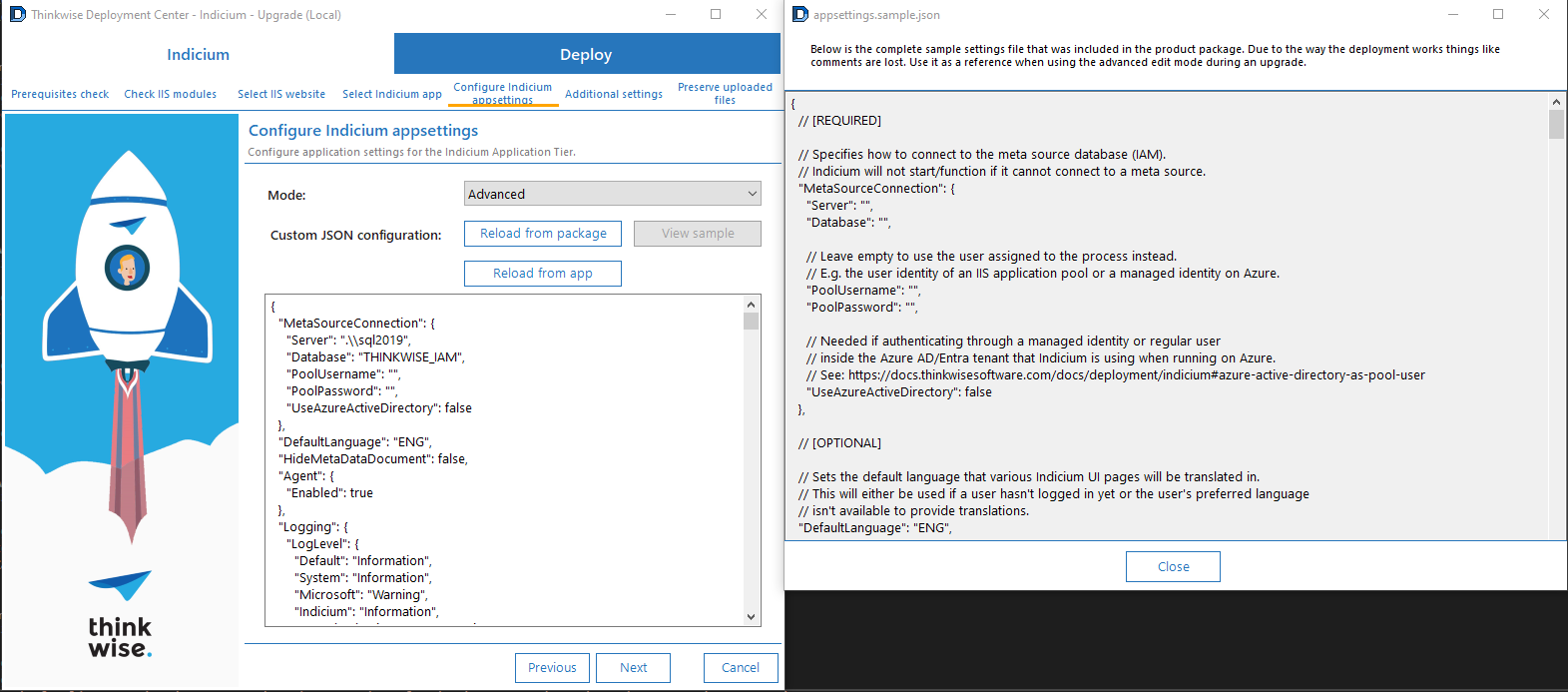Click the "Enabled": true line
Image resolution: width=1568 pixels, height=692 pixels.
point(329,493)
